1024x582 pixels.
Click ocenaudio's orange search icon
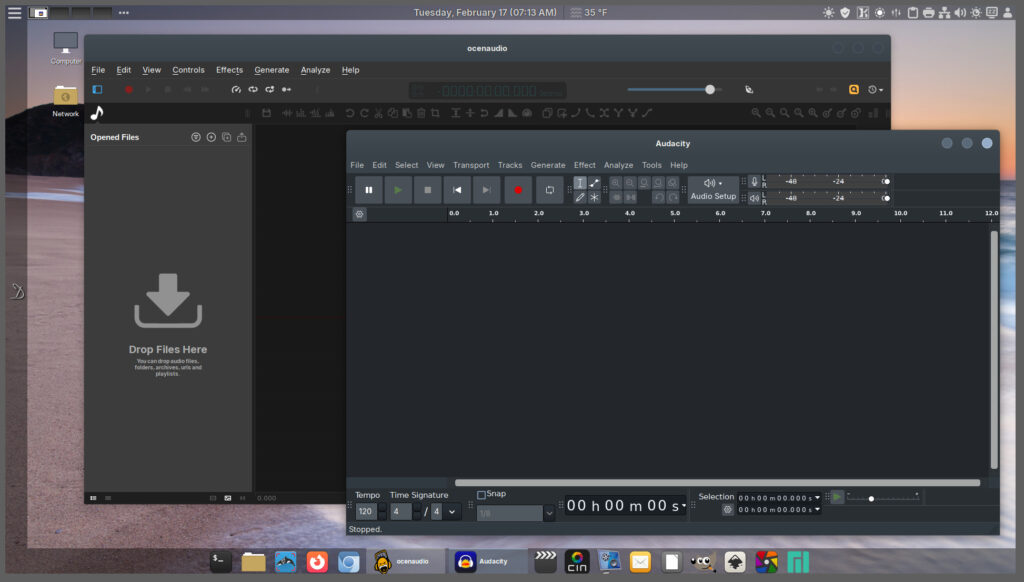(854, 89)
